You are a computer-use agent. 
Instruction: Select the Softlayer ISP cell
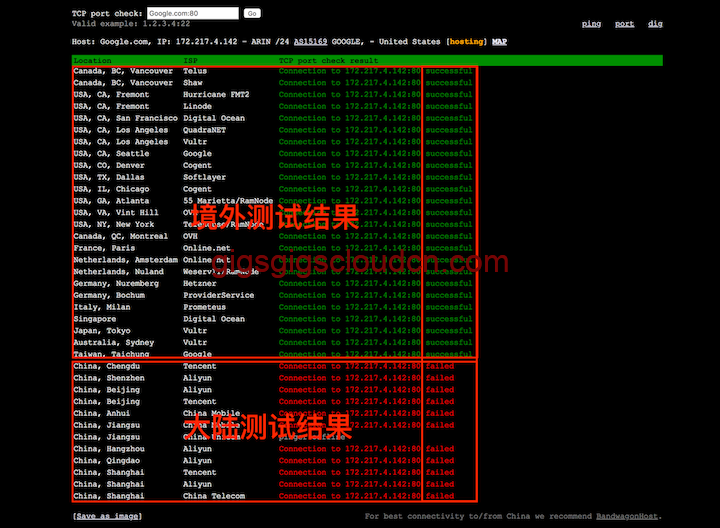(205, 177)
